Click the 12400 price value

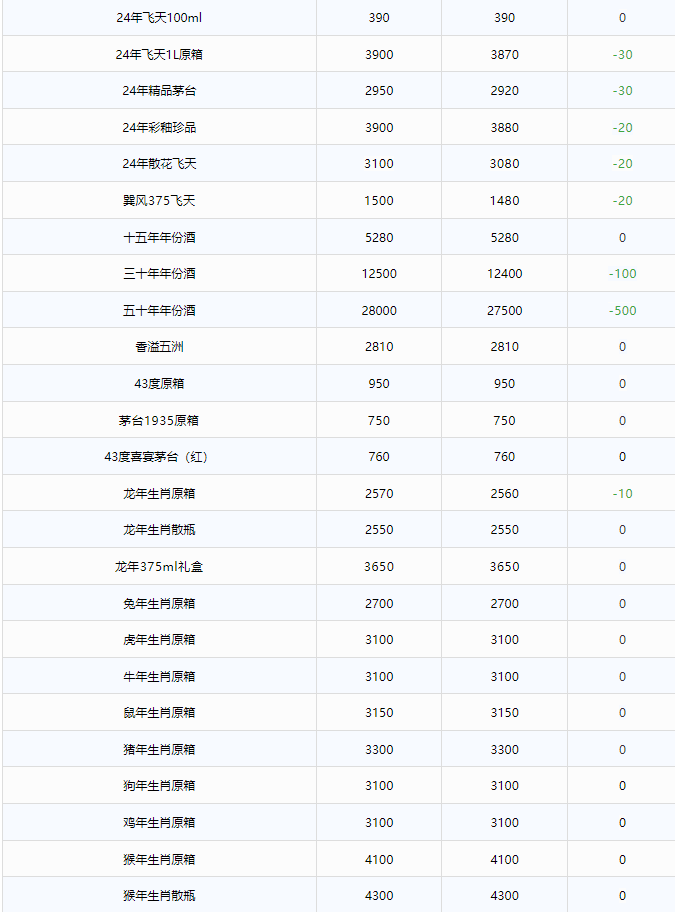pyautogui.click(x=505, y=273)
